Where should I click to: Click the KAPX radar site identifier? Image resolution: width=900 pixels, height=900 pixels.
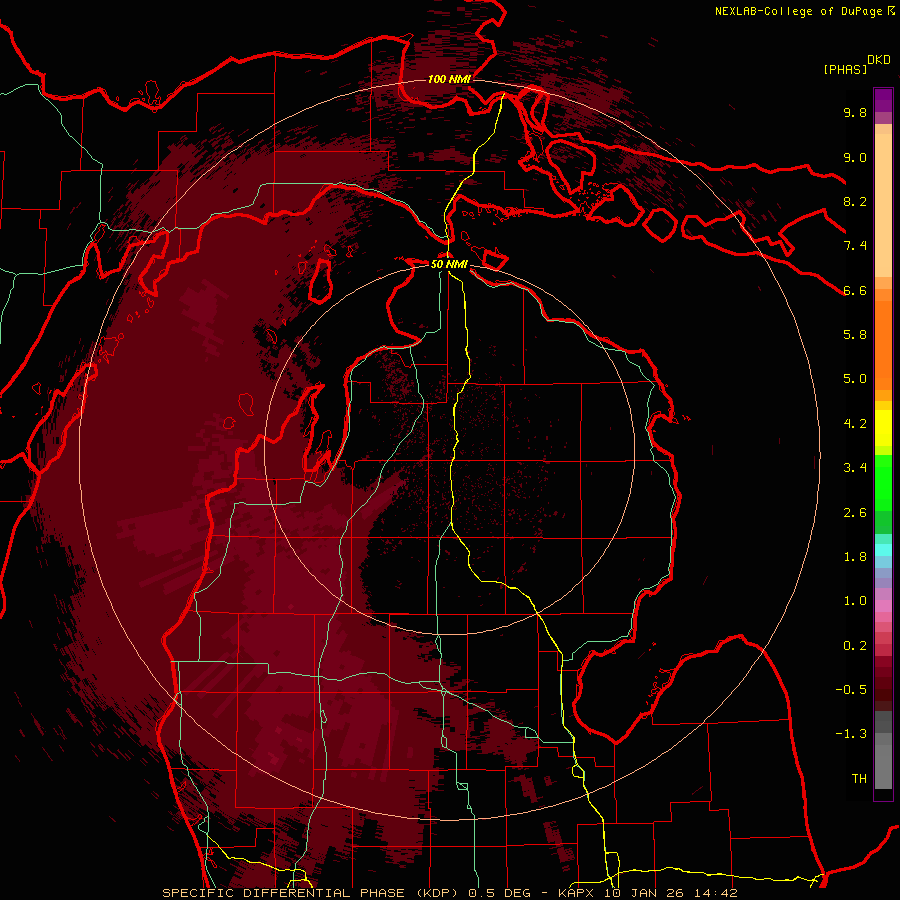point(577,893)
